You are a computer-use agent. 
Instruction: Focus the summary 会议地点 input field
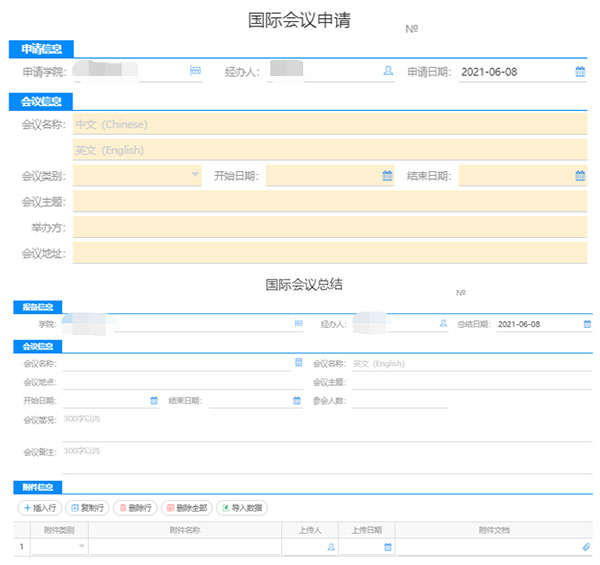click(x=183, y=382)
